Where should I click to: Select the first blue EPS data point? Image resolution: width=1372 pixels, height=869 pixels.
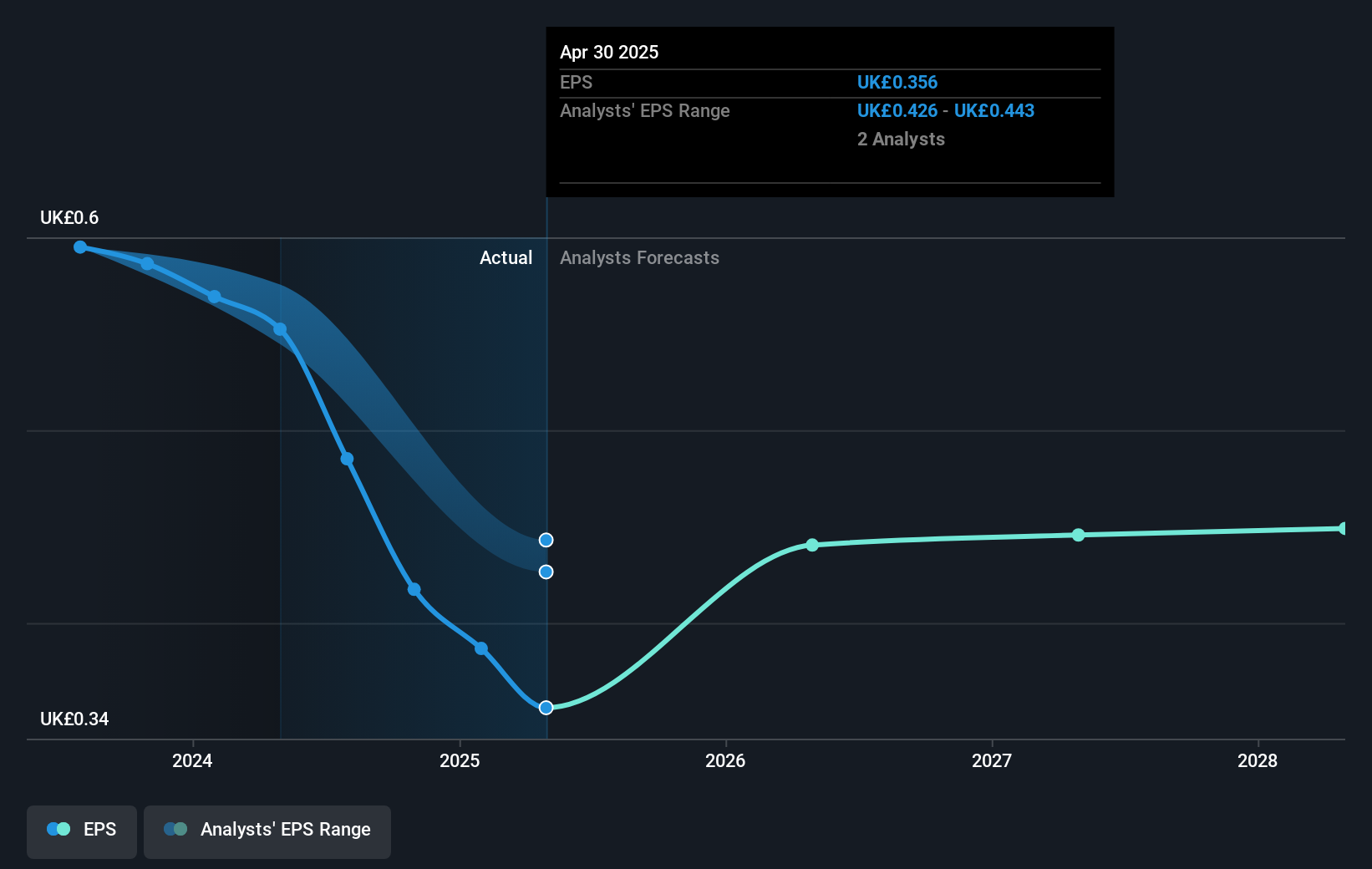[x=79, y=246]
